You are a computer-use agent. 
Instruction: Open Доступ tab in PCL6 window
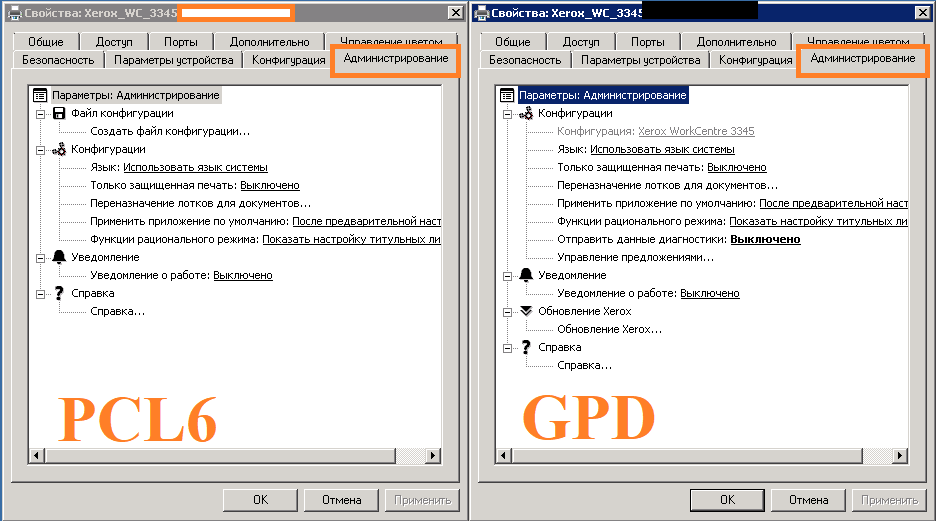point(114,42)
